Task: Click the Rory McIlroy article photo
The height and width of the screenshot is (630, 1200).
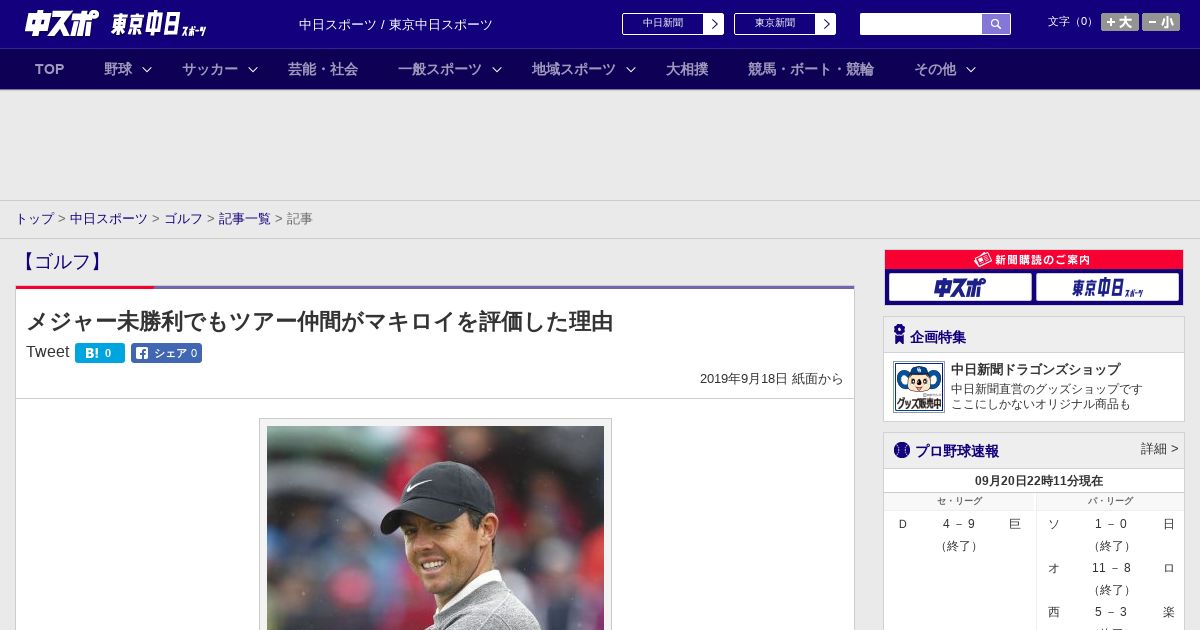Action: (435, 527)
